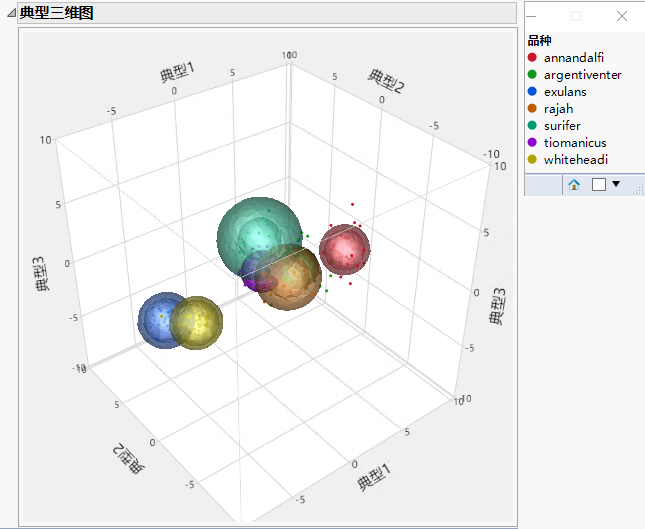
Task: Click the home icon in status bar
Action: (574, 184)
